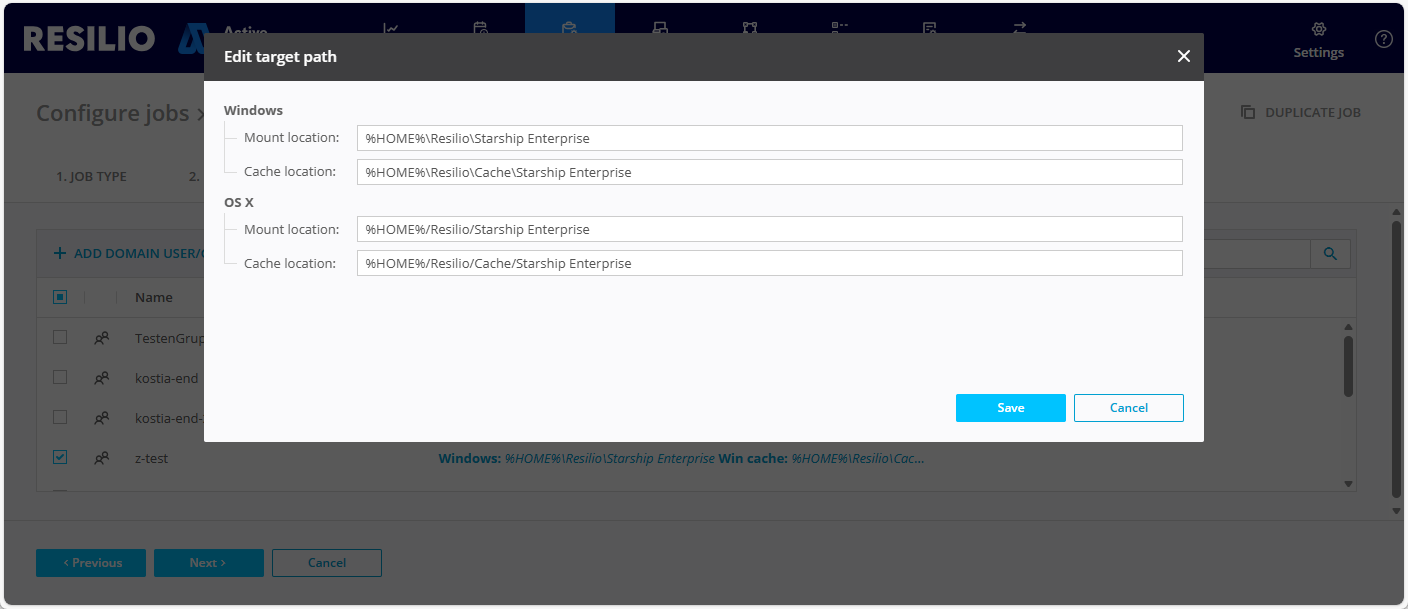Click the Resilio logo
1408x609 pixels.
point(89,39)
